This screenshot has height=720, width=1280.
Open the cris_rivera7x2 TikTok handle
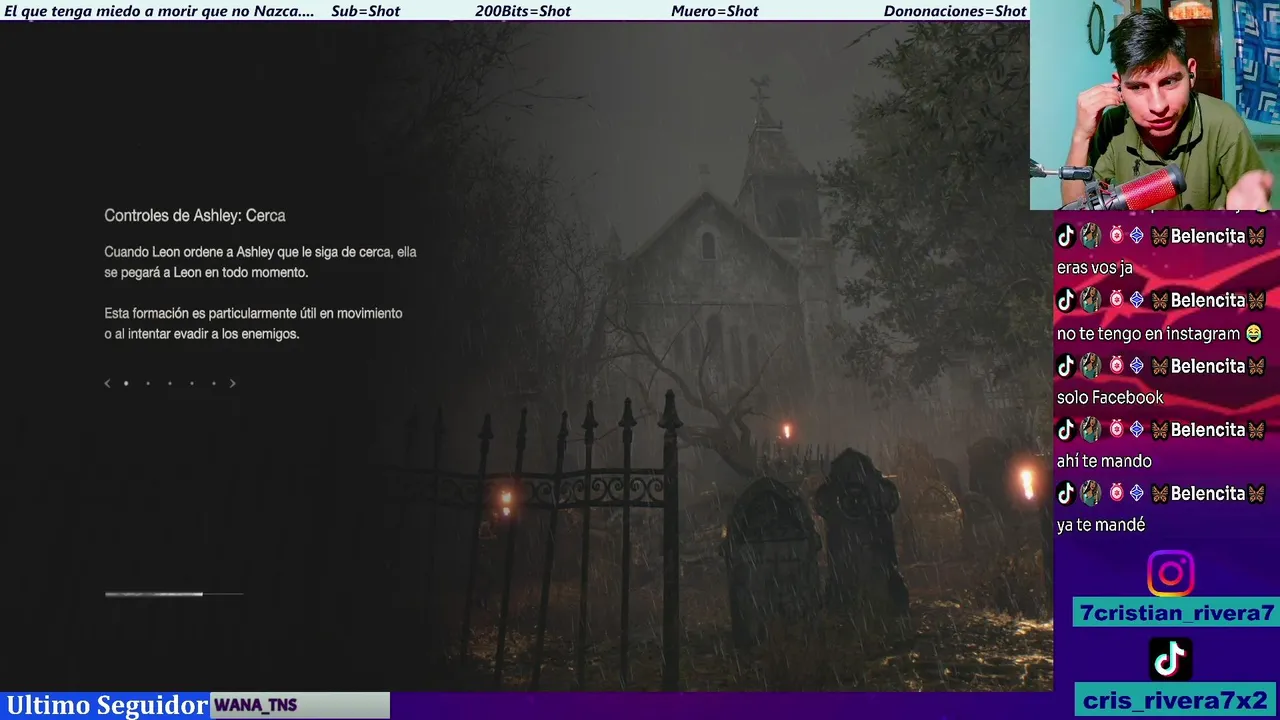1176,700
